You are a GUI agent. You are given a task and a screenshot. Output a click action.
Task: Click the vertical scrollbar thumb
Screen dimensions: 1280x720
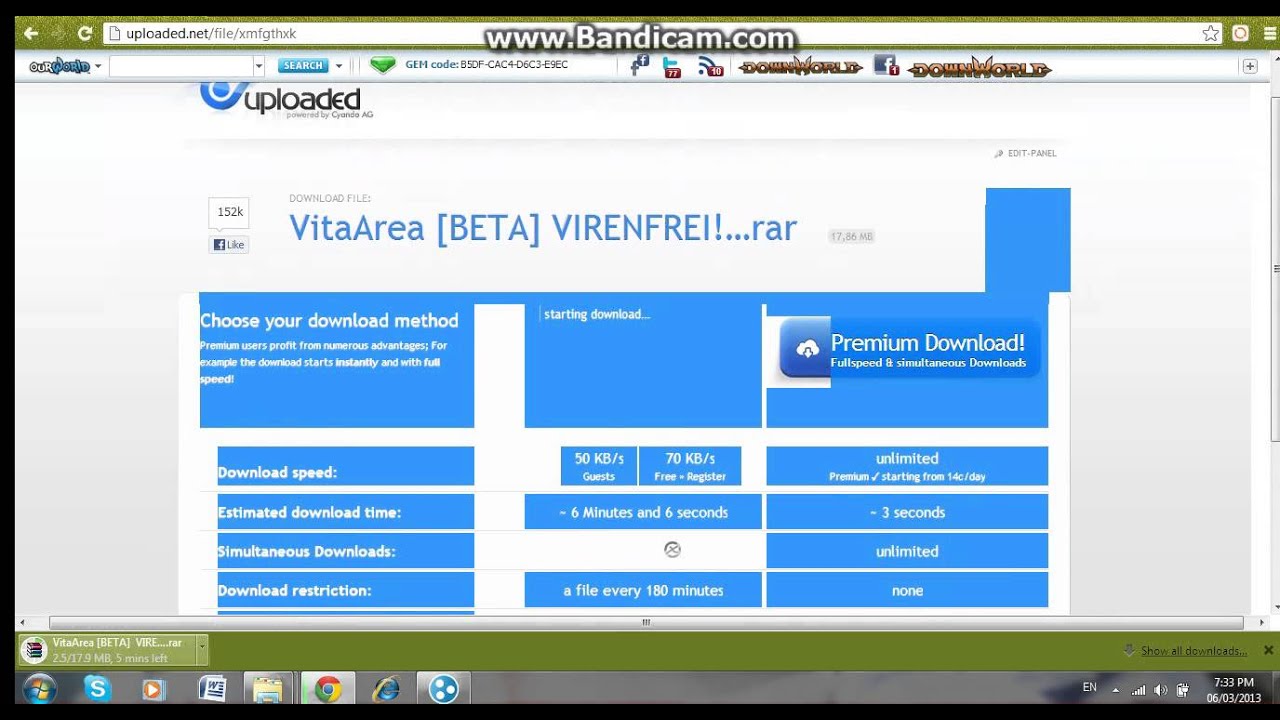pyautogui.click(x=1274, y=270)
